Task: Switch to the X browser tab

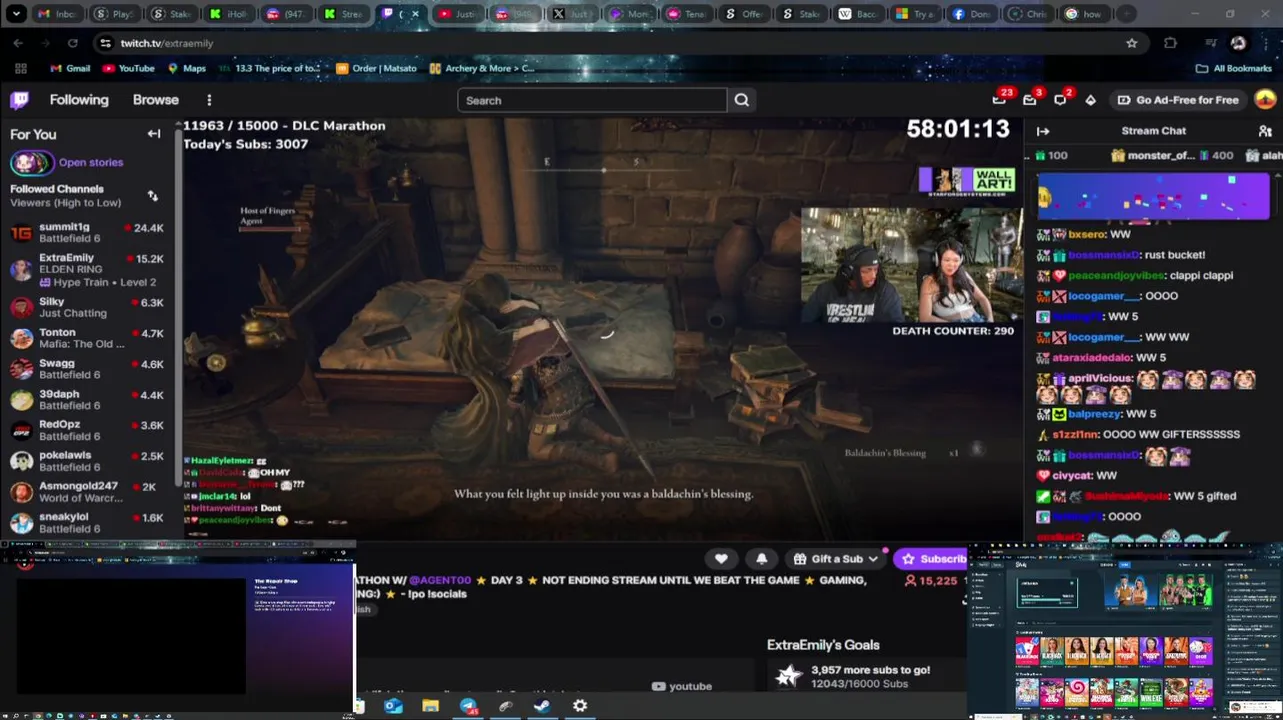Action: (573, 14)
